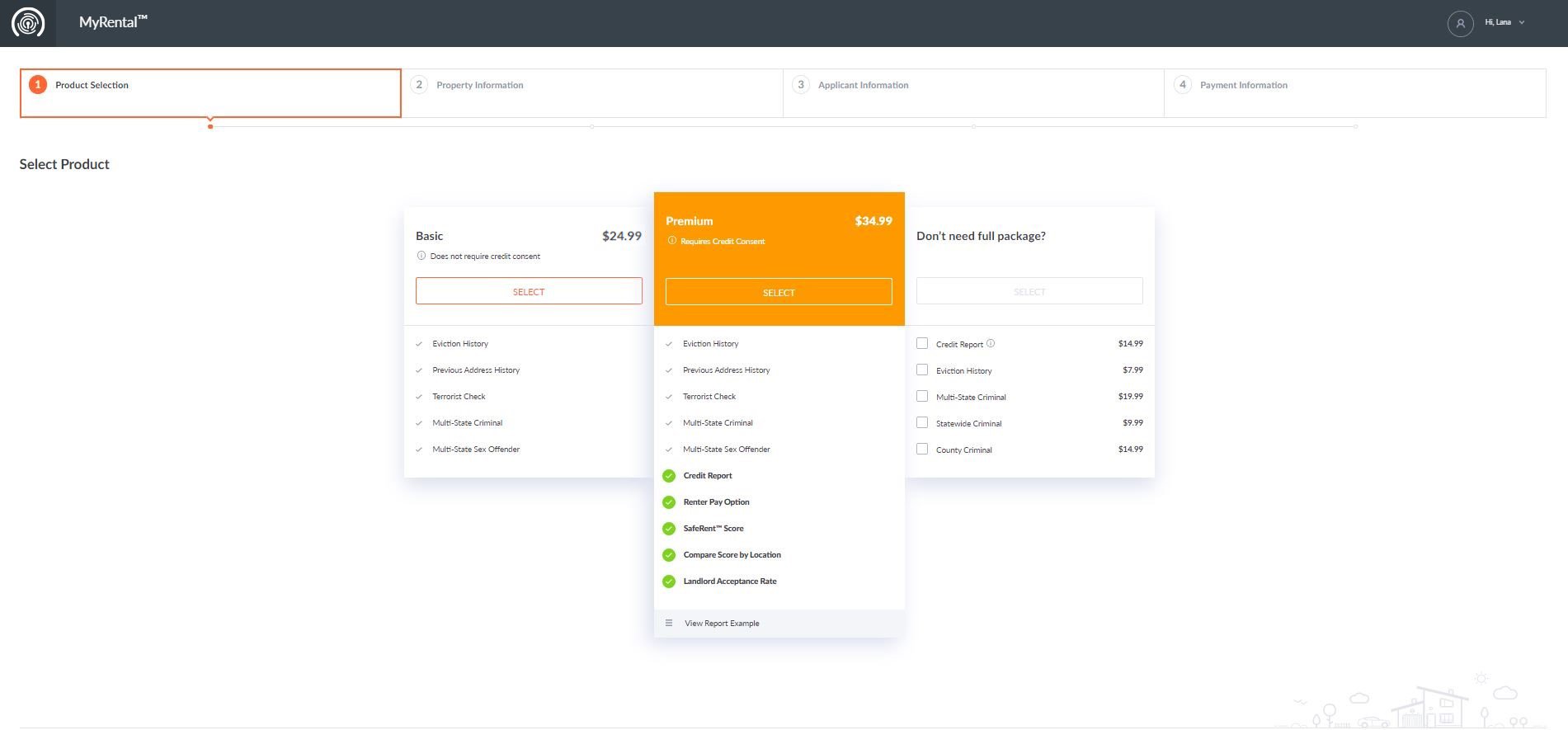Click the progress dot under Applicant Information
The width and height of the screenshot is (1568, 730).
tap(973, 126)
